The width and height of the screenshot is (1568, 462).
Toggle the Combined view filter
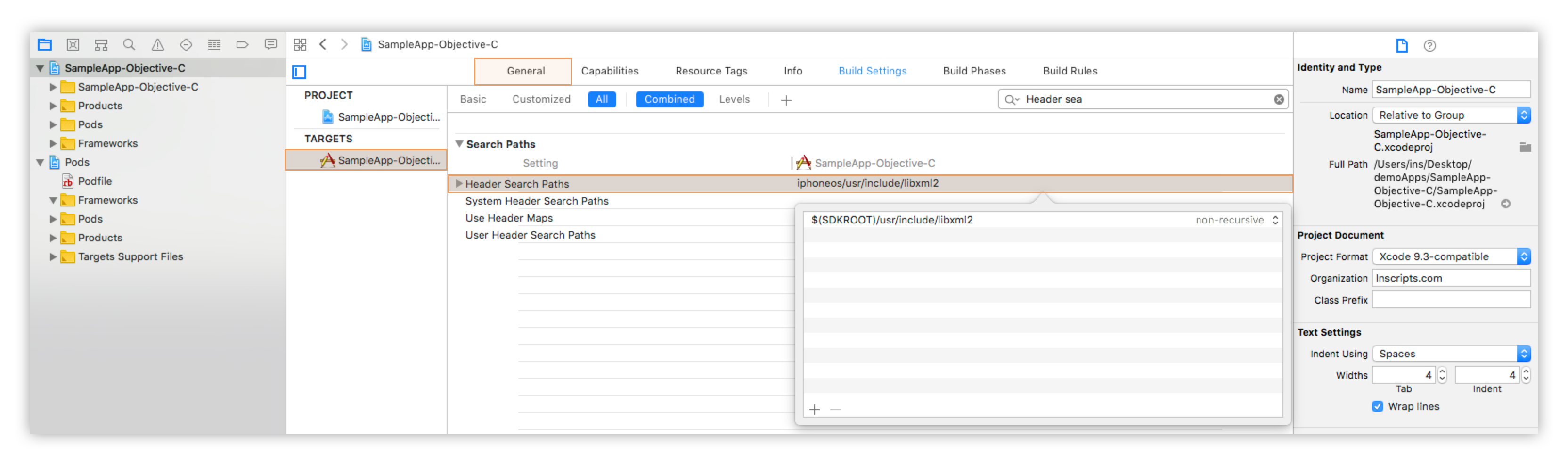(x=669, y=99)
